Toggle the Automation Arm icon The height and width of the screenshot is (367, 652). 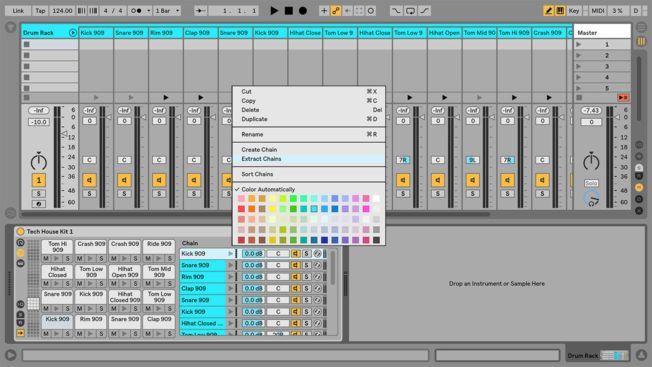pos(336,10)
